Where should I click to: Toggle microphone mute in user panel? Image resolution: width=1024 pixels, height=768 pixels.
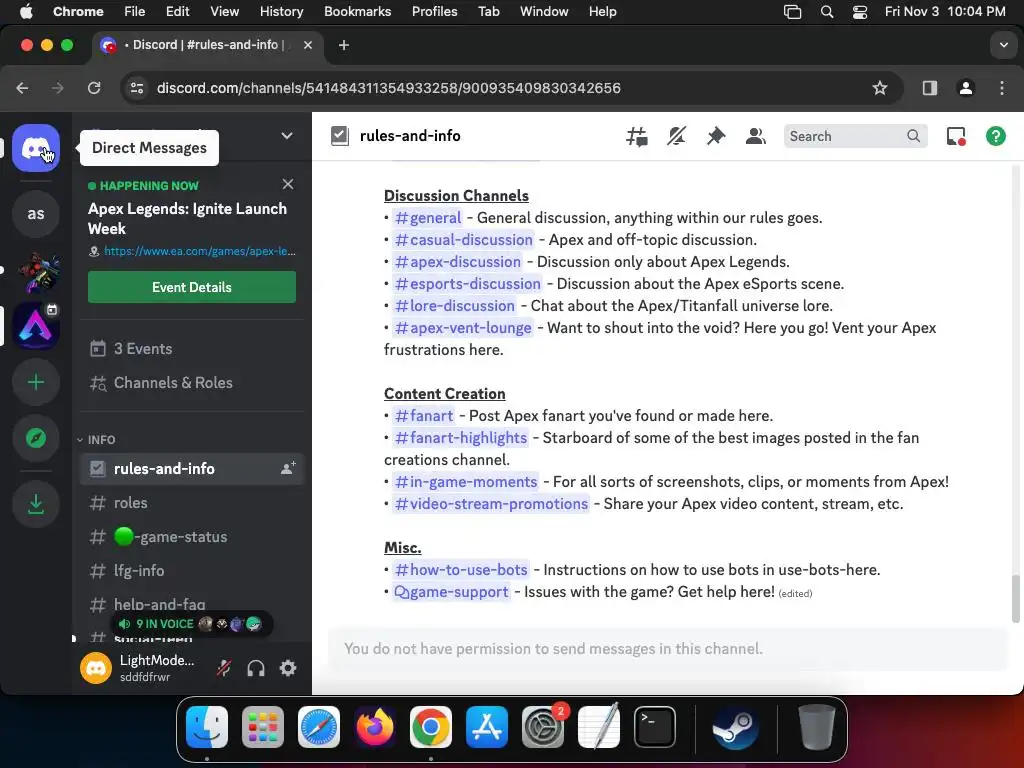point(224,668)
